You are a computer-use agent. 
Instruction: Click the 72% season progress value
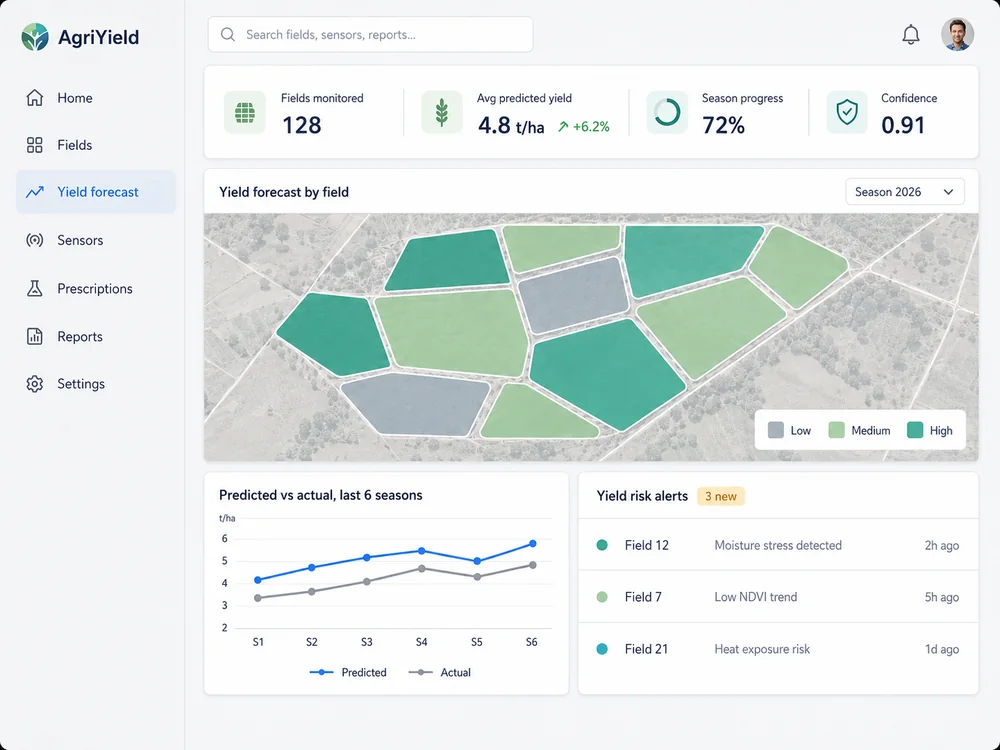tap(723, 125)
